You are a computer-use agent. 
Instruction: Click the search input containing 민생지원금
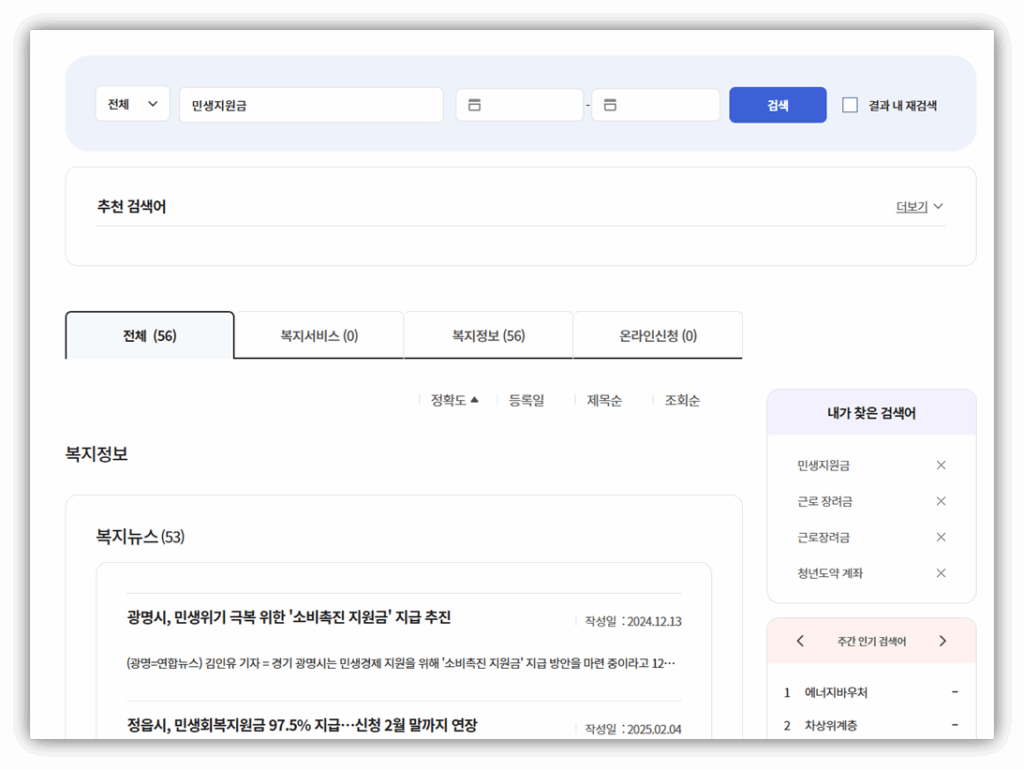click(x=312, y=105)
